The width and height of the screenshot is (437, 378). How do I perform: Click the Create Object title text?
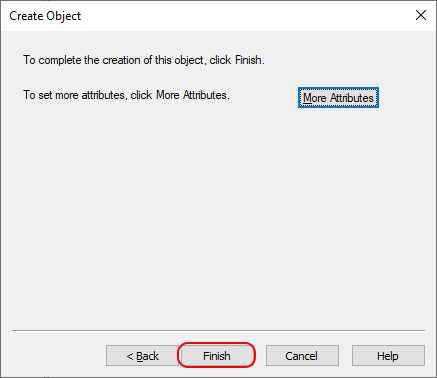coord(45,16)
